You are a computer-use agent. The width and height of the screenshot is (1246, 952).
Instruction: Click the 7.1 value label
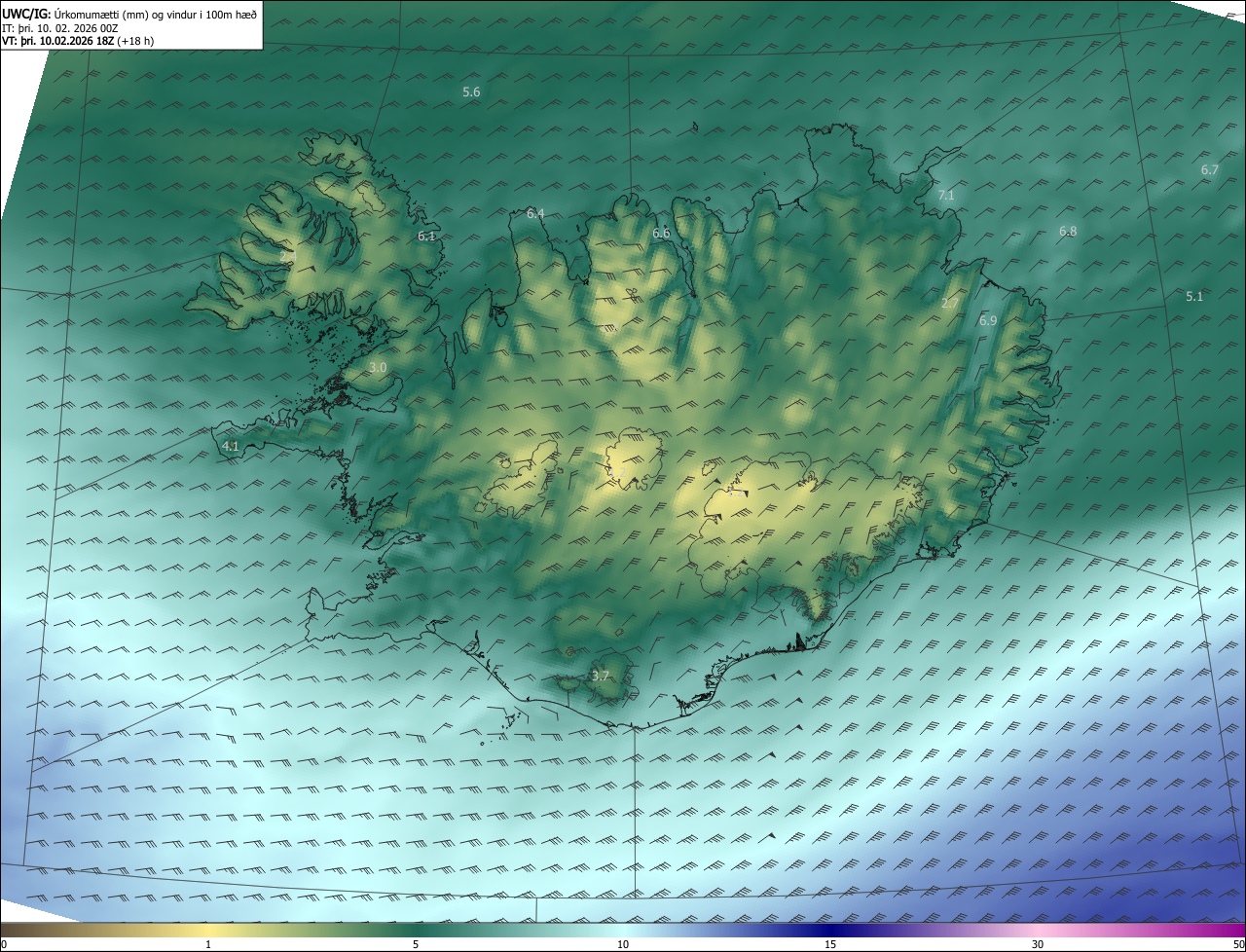pos(945,195)
